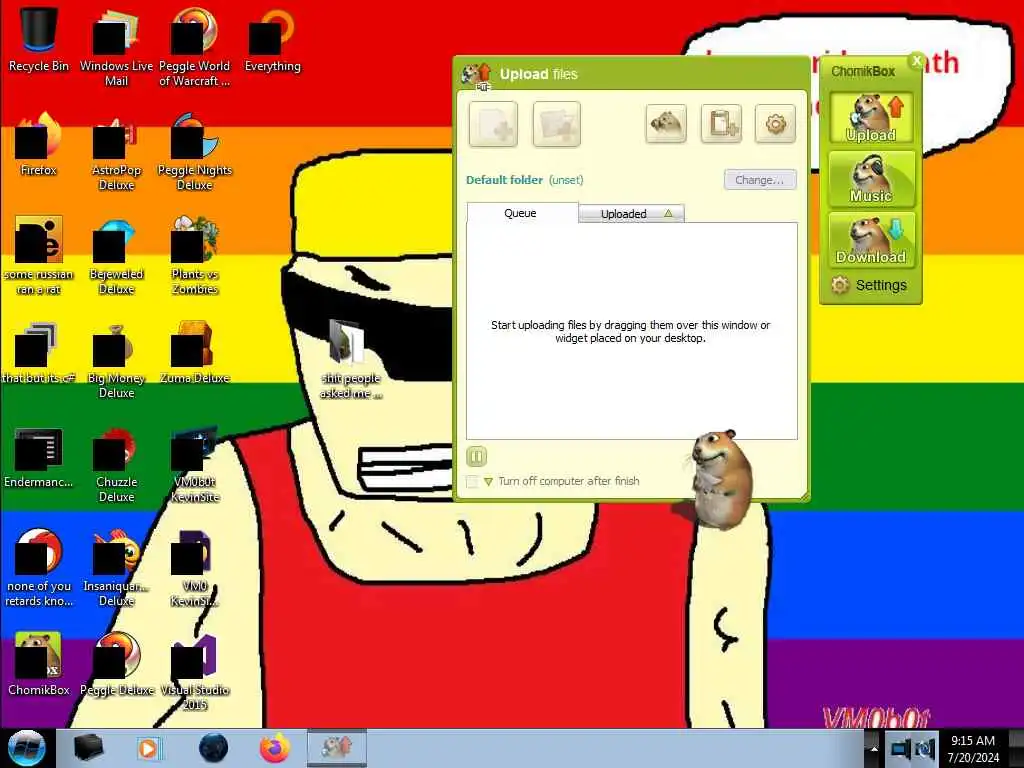Select the ChomikBox desktop shortcut
This screenshot has height=768, width=1024.
tap(39, 664)
